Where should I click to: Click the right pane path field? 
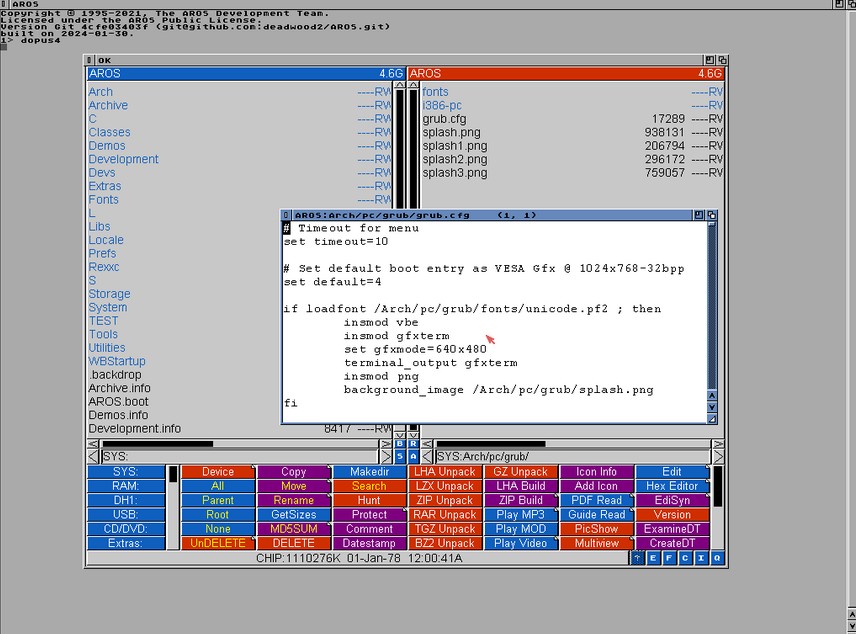570,457
